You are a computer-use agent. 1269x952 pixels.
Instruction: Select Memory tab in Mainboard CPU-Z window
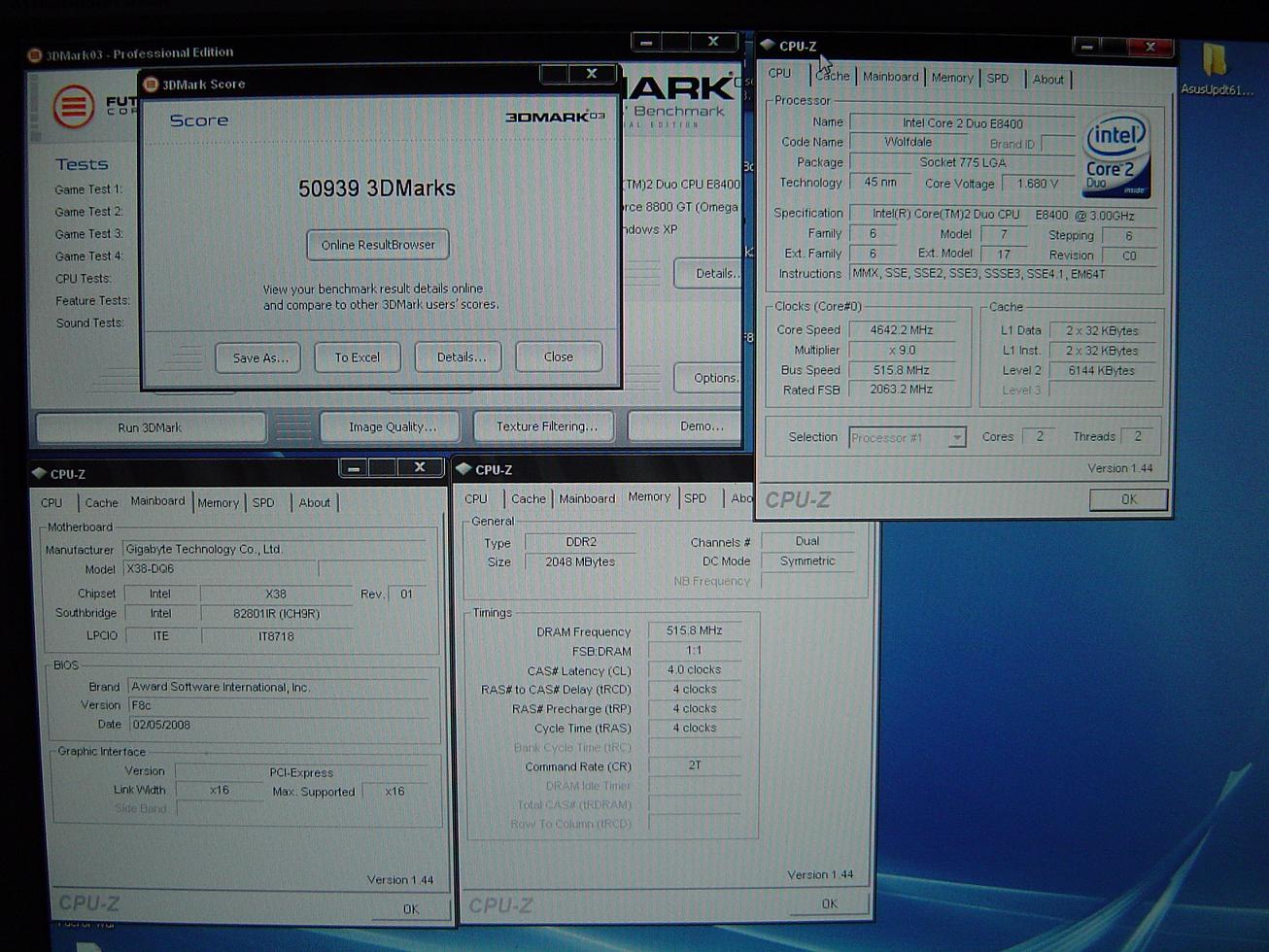tap(218, 503)
